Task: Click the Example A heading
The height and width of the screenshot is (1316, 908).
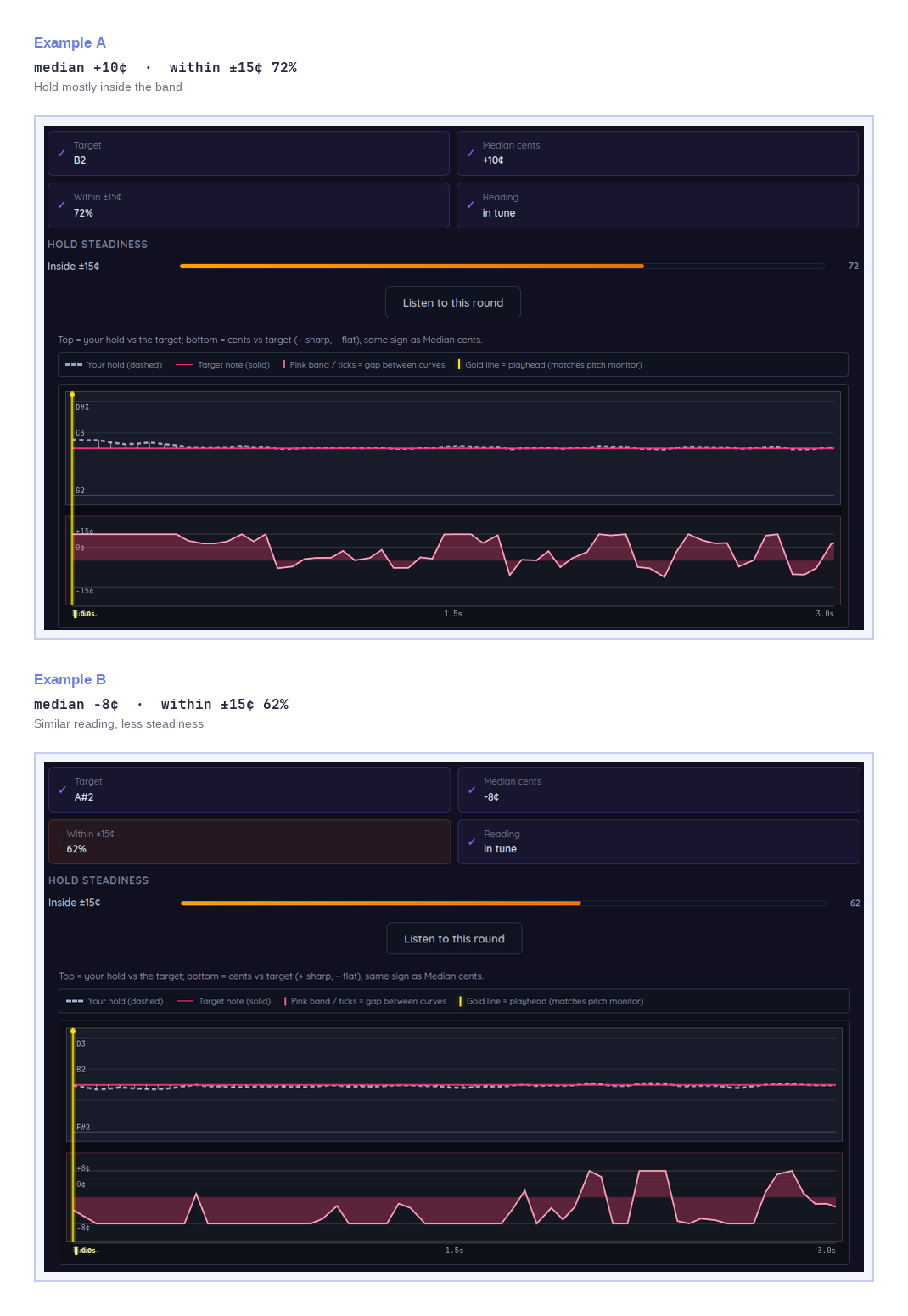Action: 70,42
